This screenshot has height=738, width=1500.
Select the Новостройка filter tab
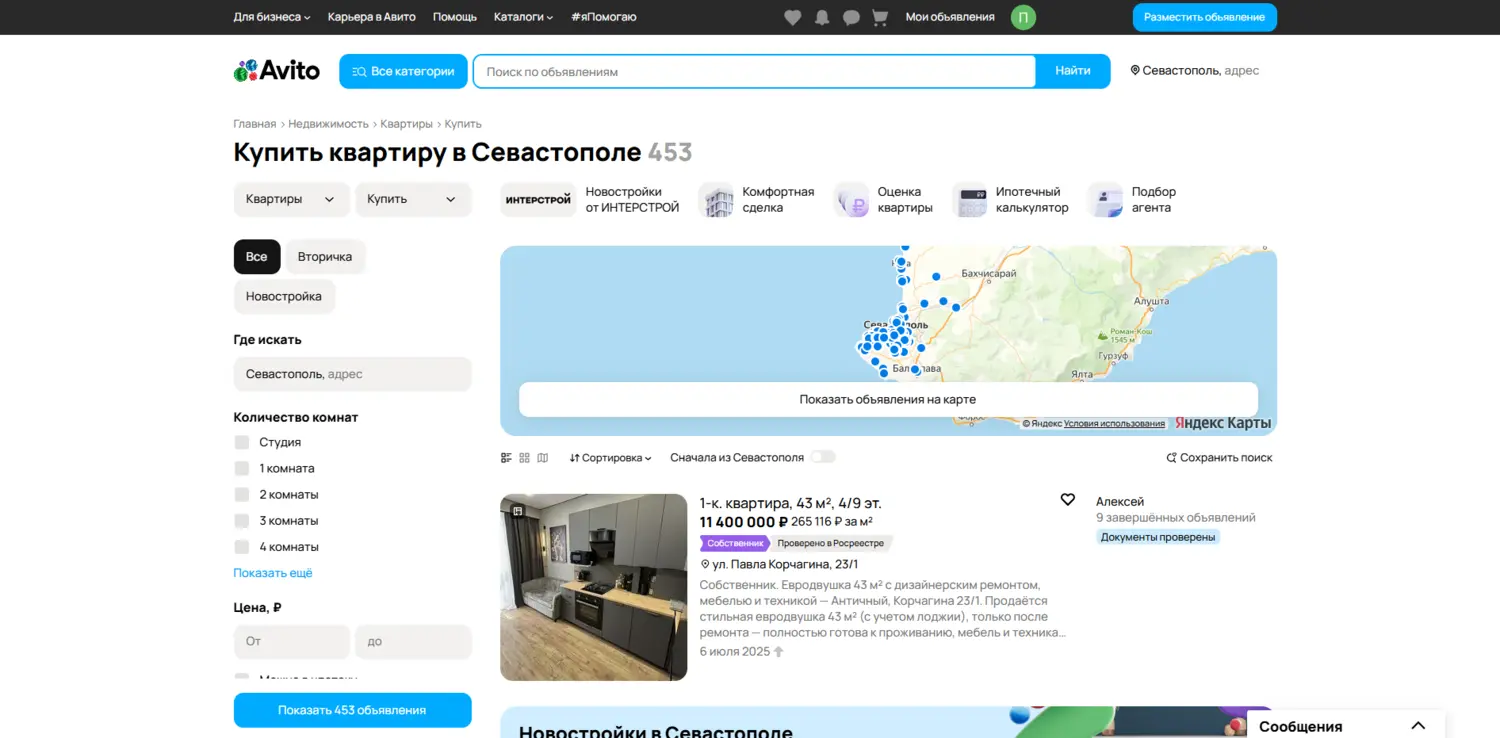[x=284, y=296]
